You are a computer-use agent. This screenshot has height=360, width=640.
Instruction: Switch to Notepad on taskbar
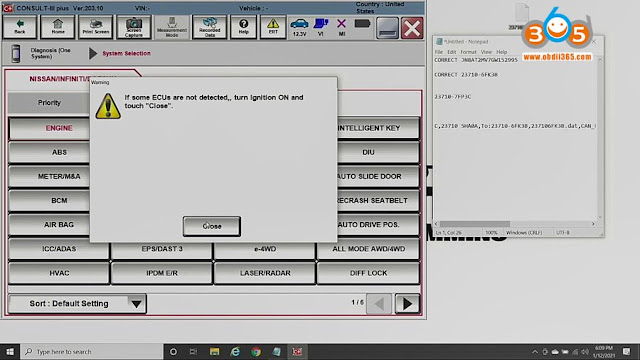pyautogui.click(x=276, y=351)
